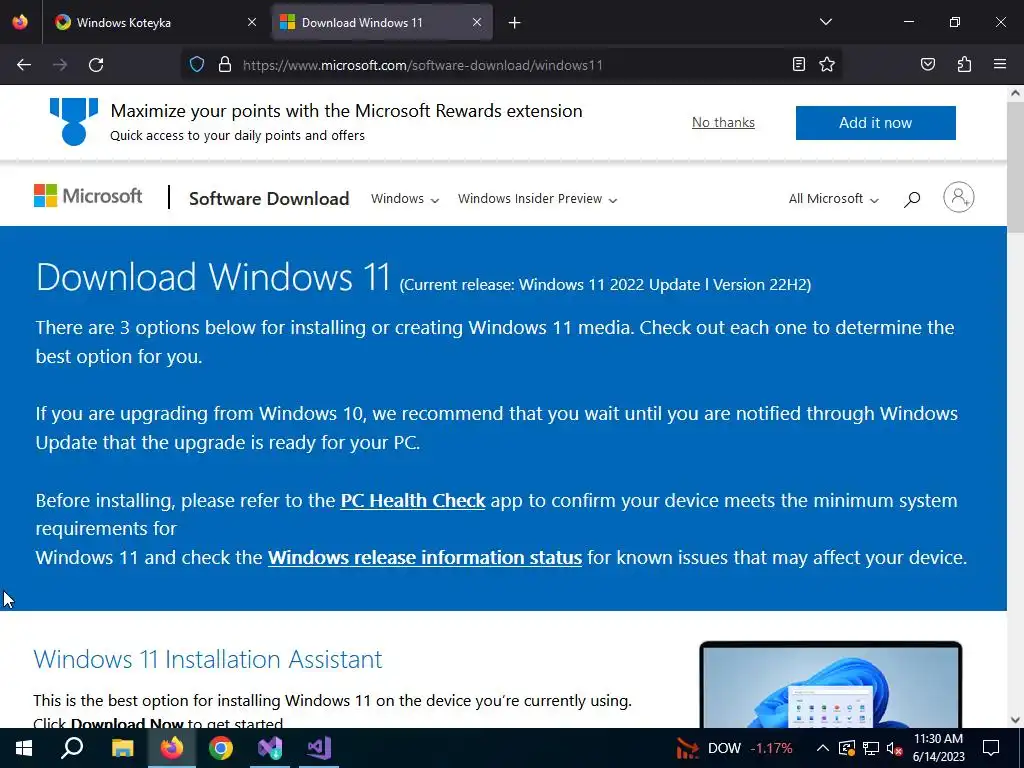Open File Explorer from taskbar
1024x768 pixels.
click(x=122, y=748)
